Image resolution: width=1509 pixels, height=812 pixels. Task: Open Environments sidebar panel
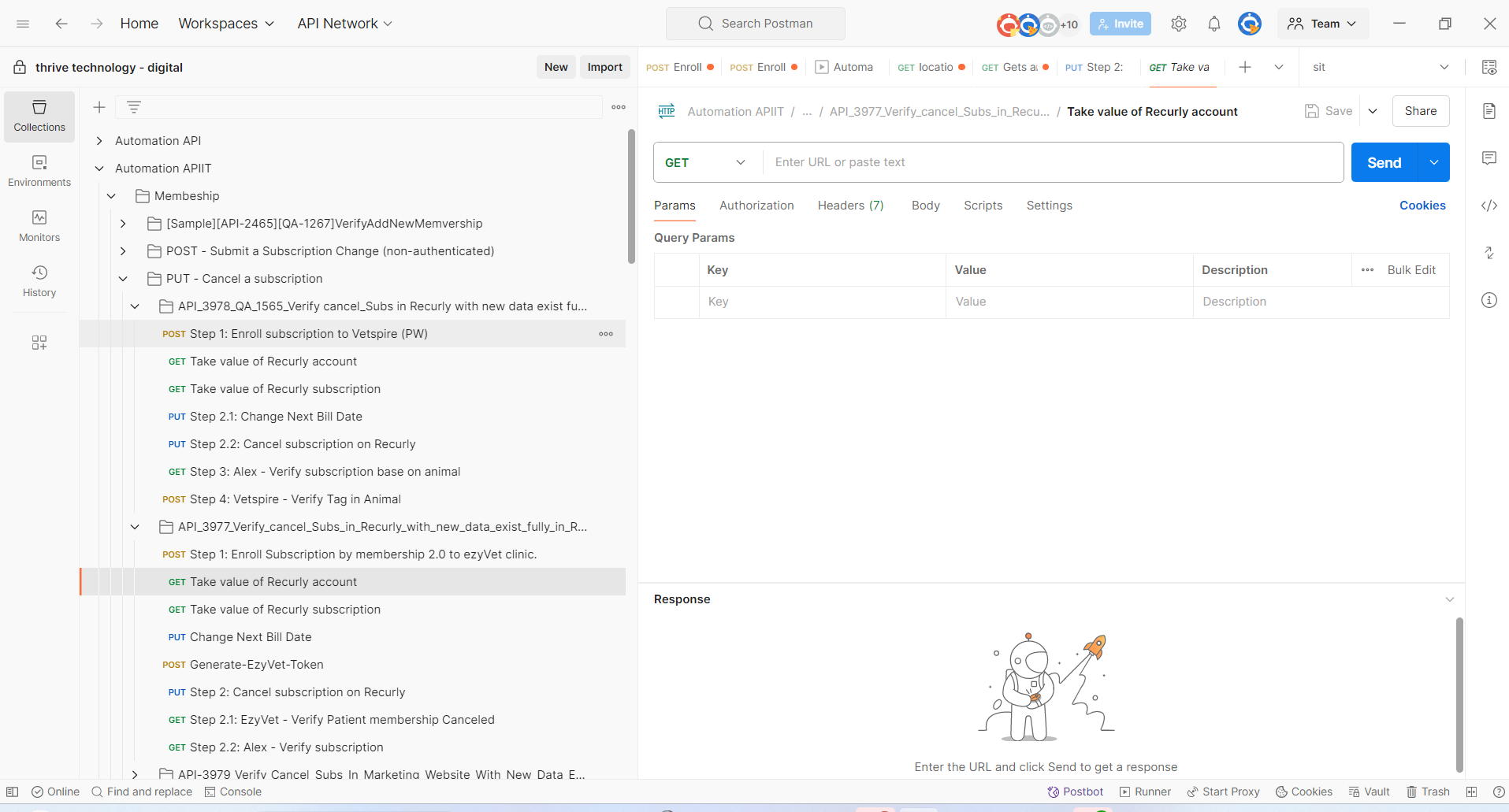click(39, 172)
